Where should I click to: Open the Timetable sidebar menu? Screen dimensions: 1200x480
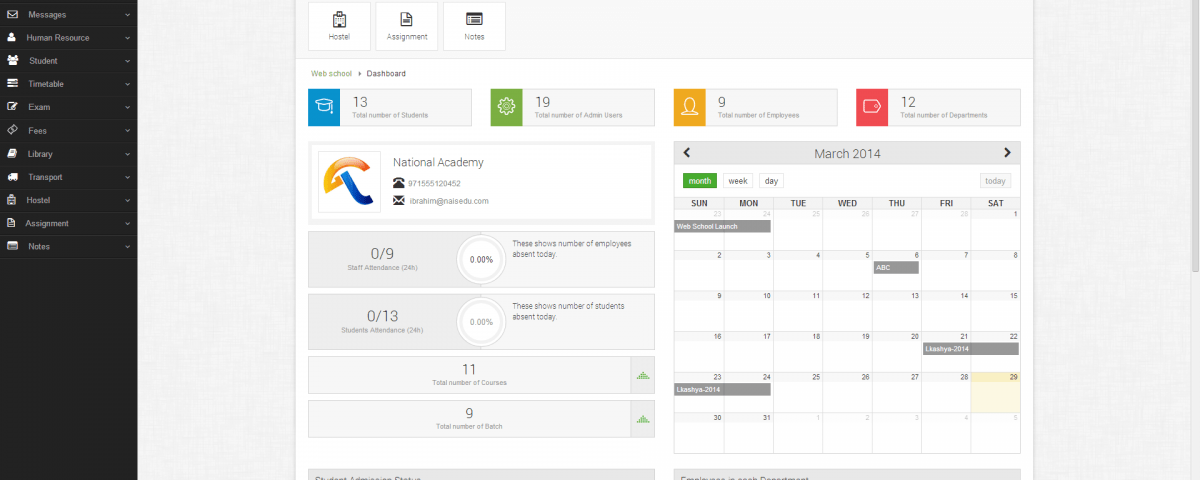coord(68,84)
